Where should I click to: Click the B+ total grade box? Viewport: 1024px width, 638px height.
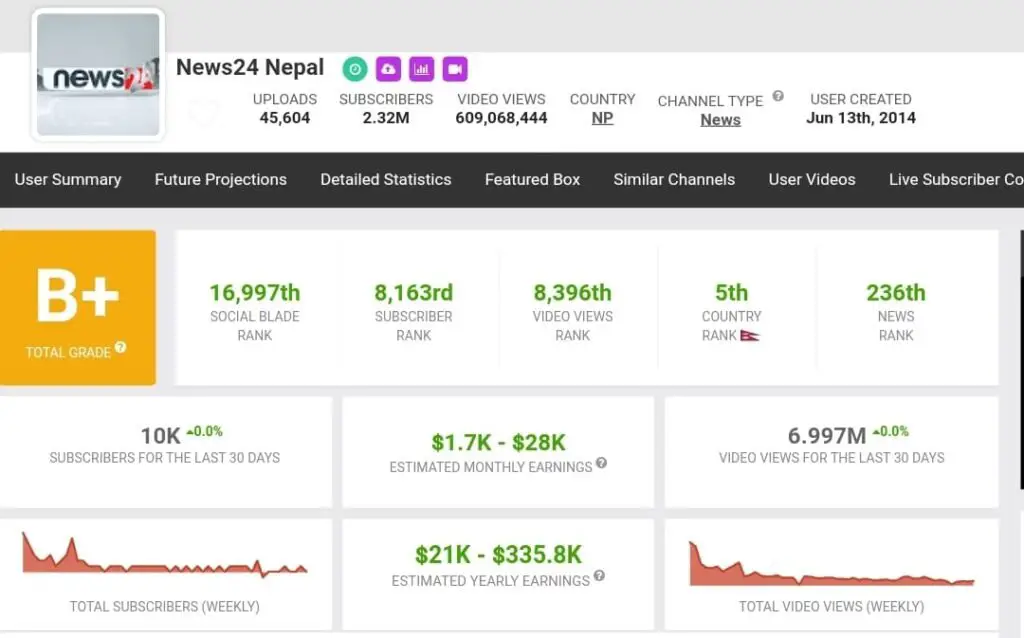click(x=78, y=308)
